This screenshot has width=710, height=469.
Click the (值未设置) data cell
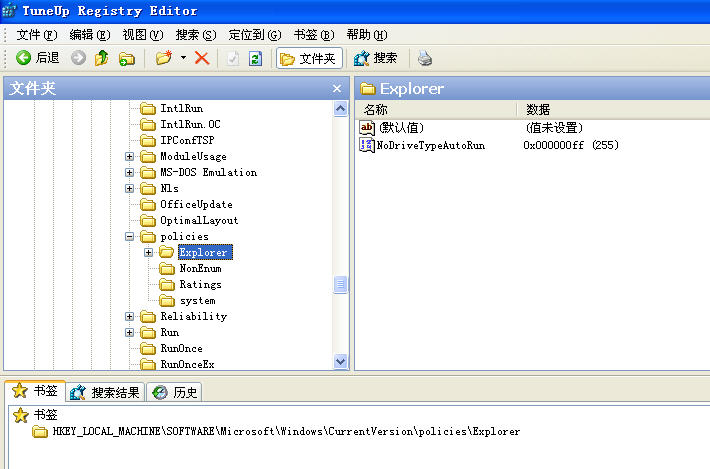click(554, 128)
